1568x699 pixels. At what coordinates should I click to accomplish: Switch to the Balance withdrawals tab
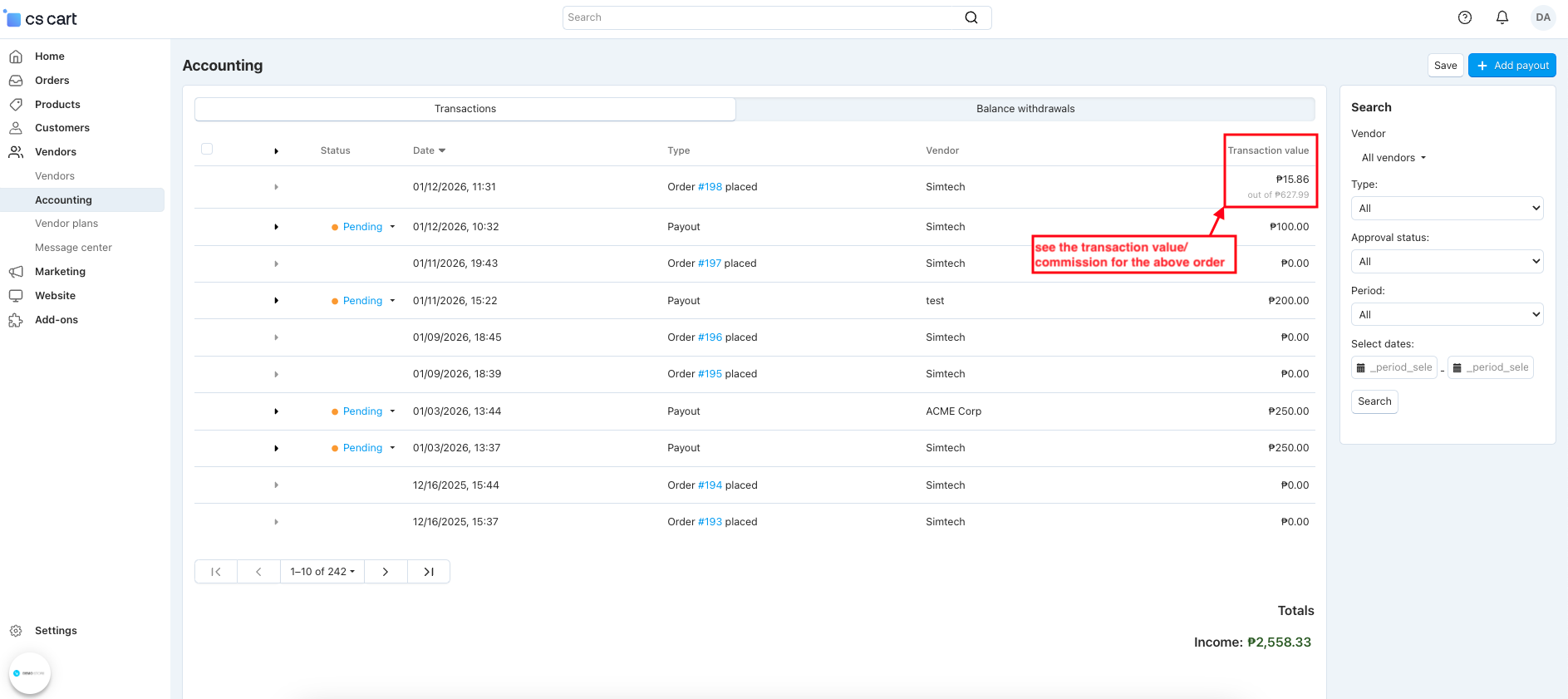point(1025,109)
